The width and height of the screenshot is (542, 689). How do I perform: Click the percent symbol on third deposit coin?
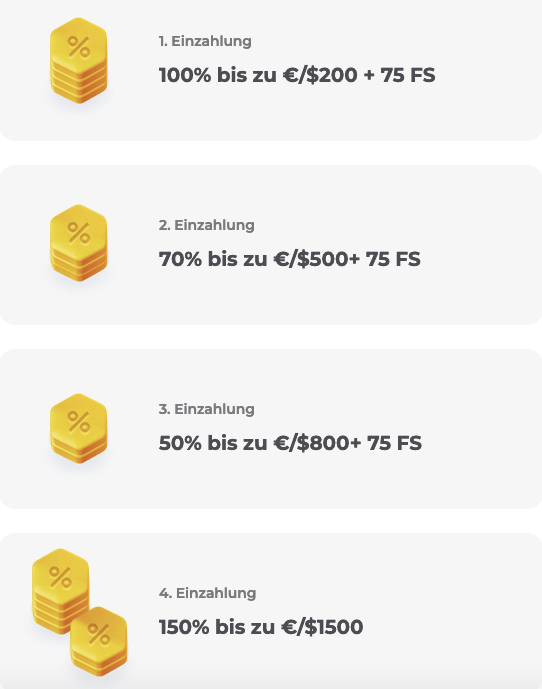(79, 422)
